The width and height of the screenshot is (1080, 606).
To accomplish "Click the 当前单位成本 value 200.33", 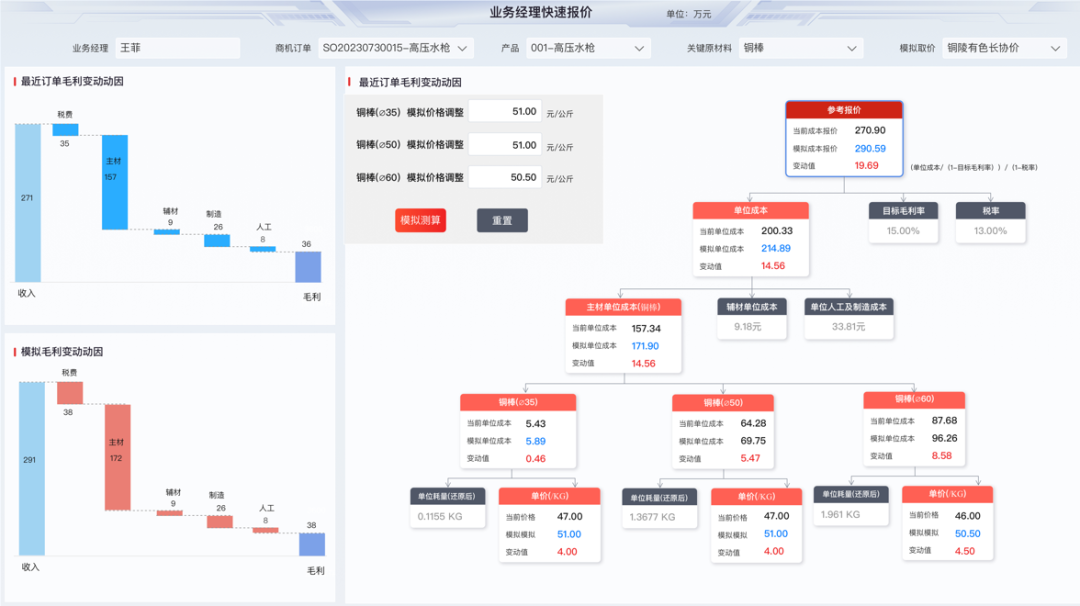I will tap(777, 231).
